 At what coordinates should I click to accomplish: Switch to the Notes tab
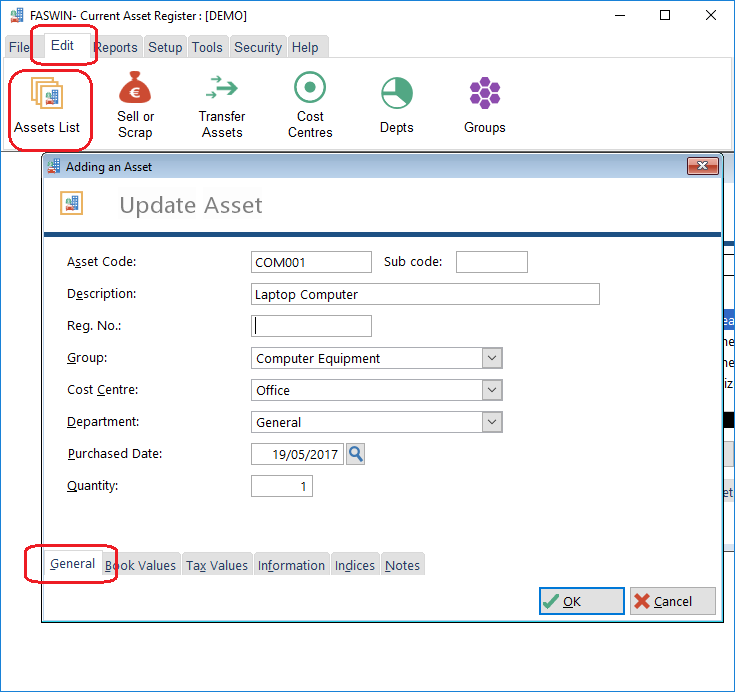click(402, 565)
